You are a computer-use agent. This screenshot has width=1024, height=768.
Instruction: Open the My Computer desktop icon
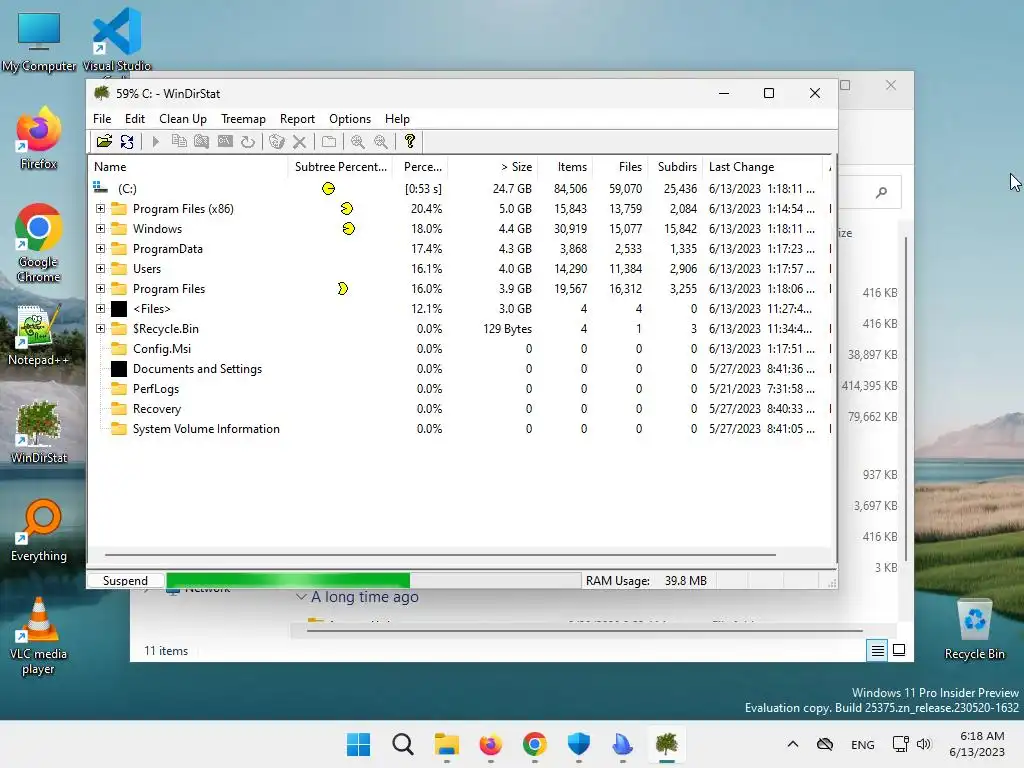click(x=39, y=40)
